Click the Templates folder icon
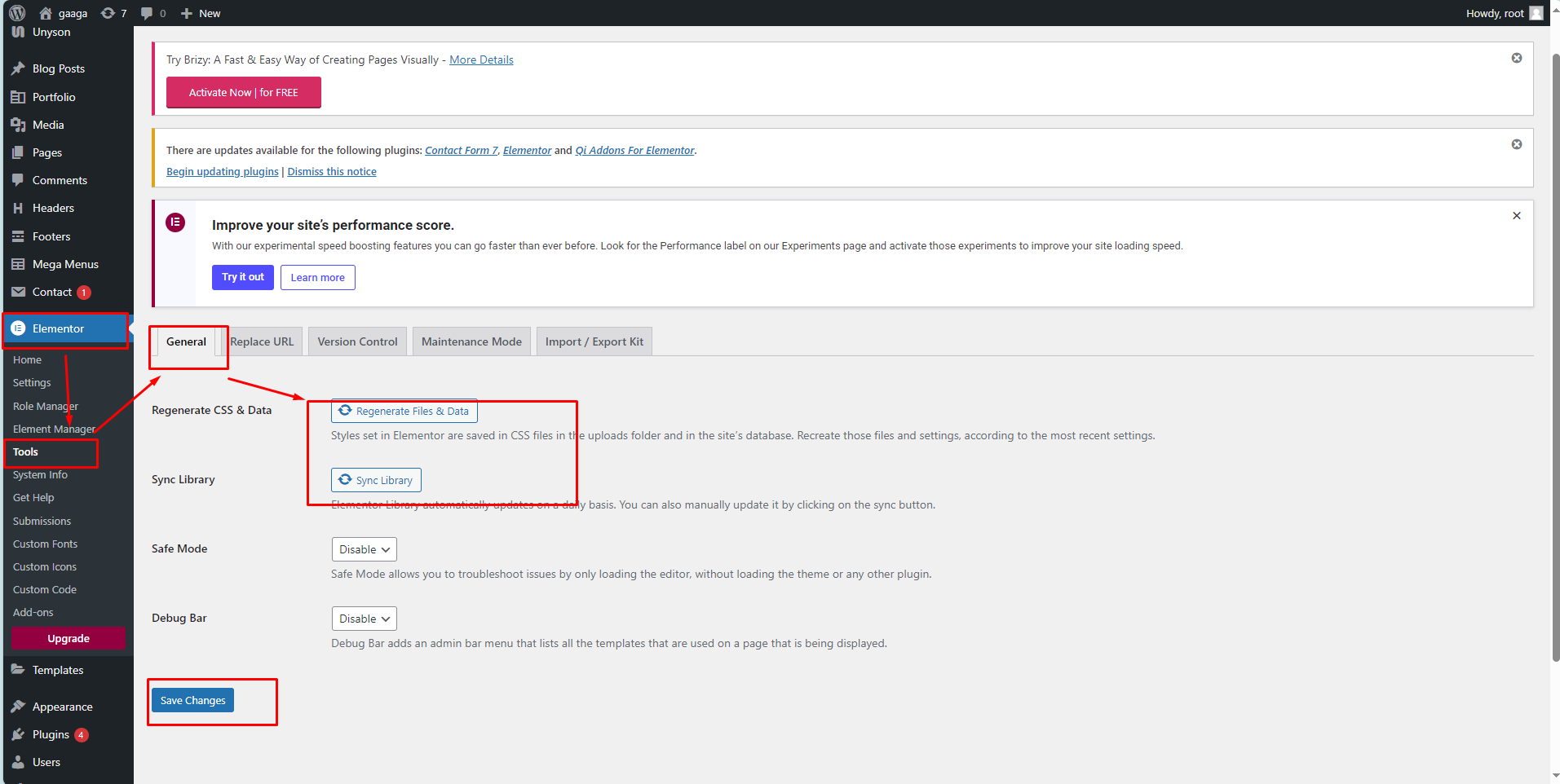 18,670
